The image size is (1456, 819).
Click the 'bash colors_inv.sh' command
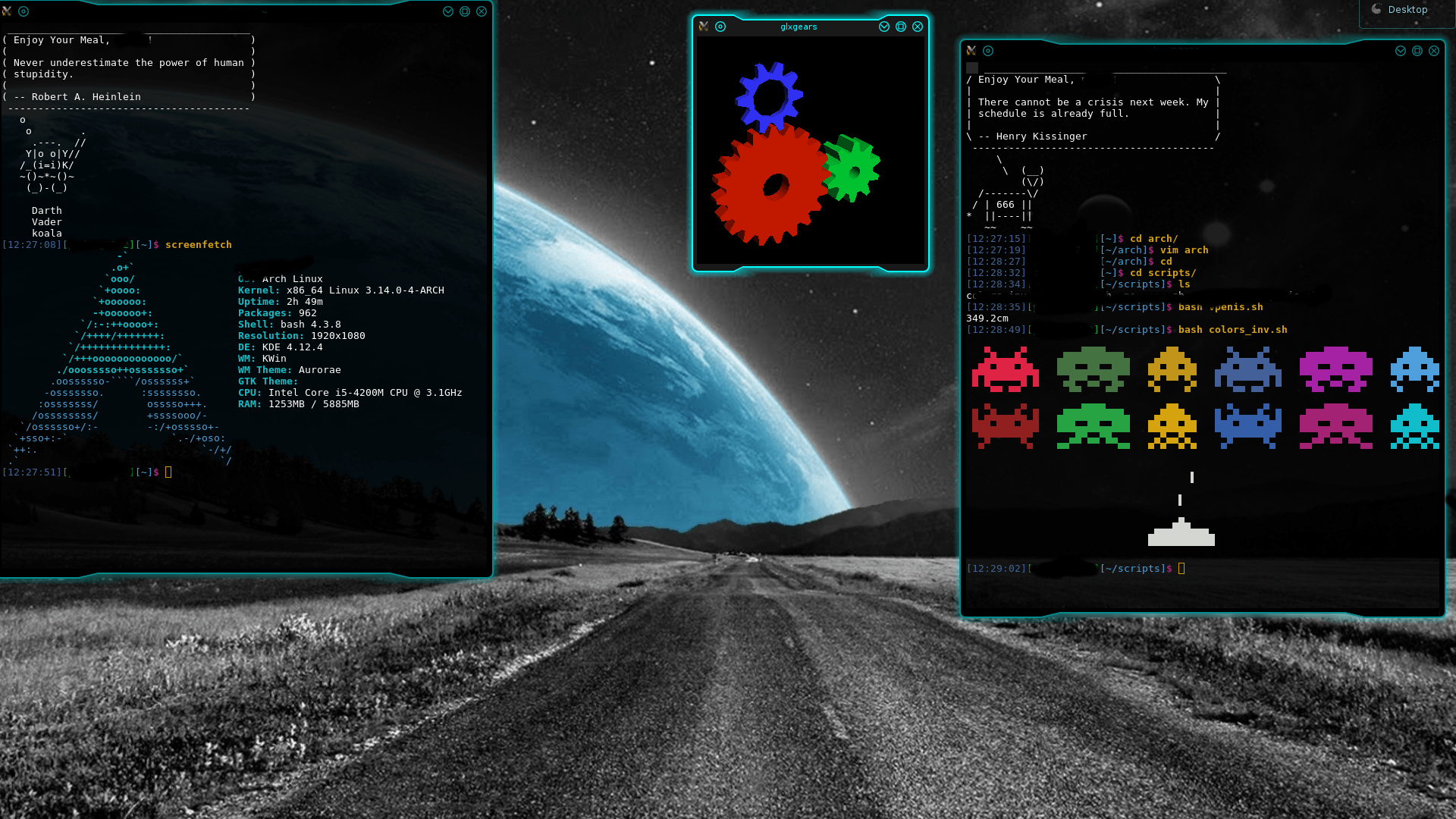coord(1233,330)
